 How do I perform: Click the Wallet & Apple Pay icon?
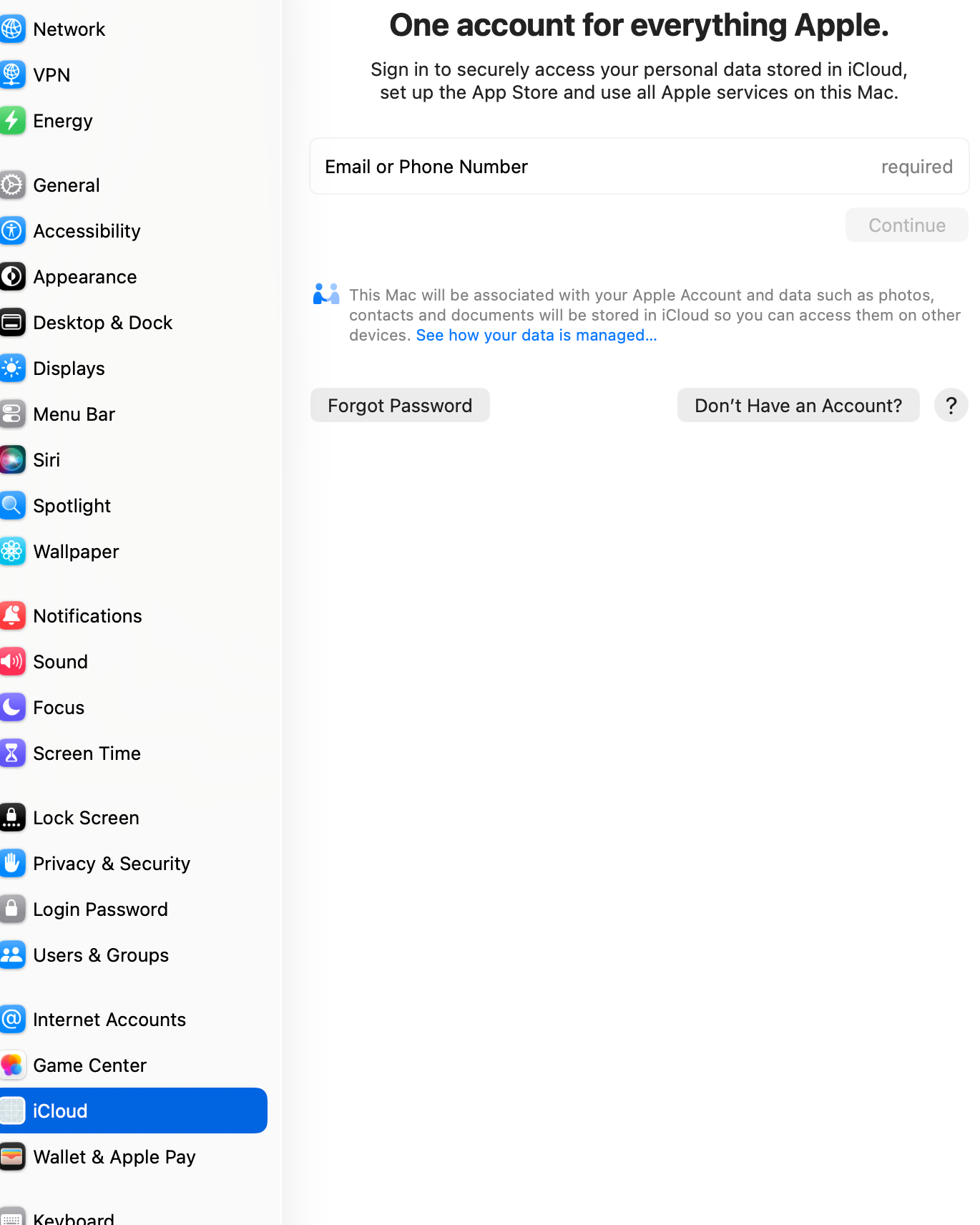[12, 1156]
